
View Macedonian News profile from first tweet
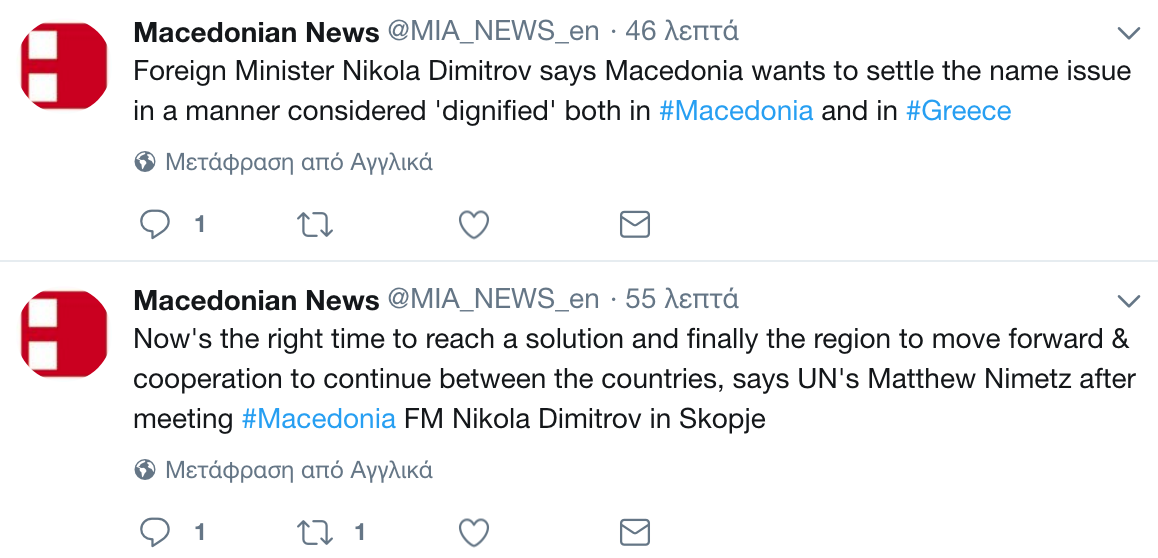(256, 32)
